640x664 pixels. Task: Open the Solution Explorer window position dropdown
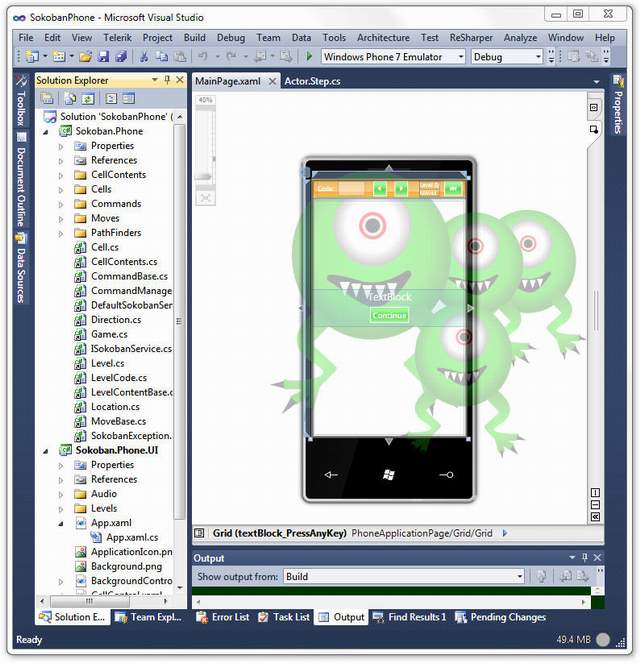pos(155,80)
